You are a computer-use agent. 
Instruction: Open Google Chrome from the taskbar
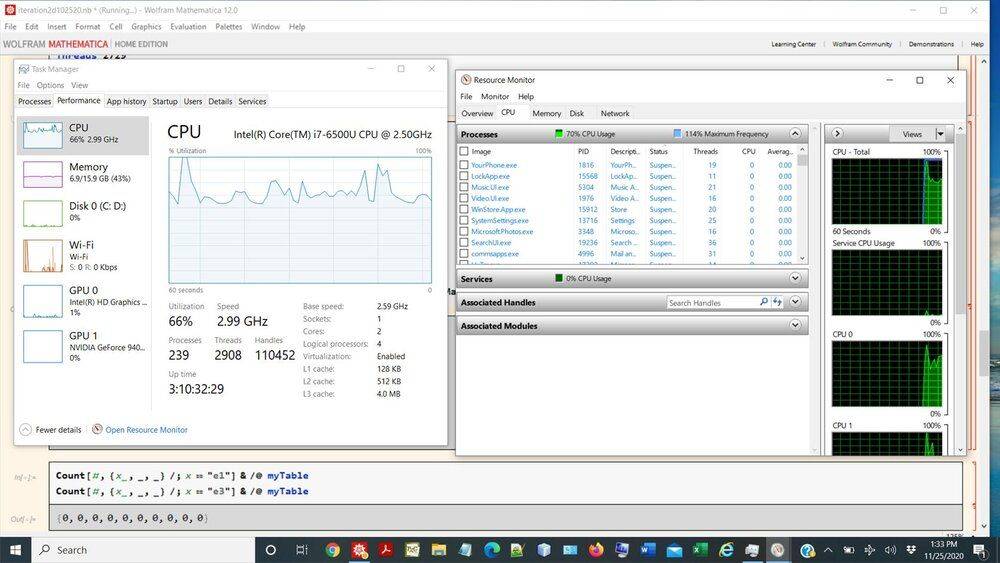(x=332, y=550)
